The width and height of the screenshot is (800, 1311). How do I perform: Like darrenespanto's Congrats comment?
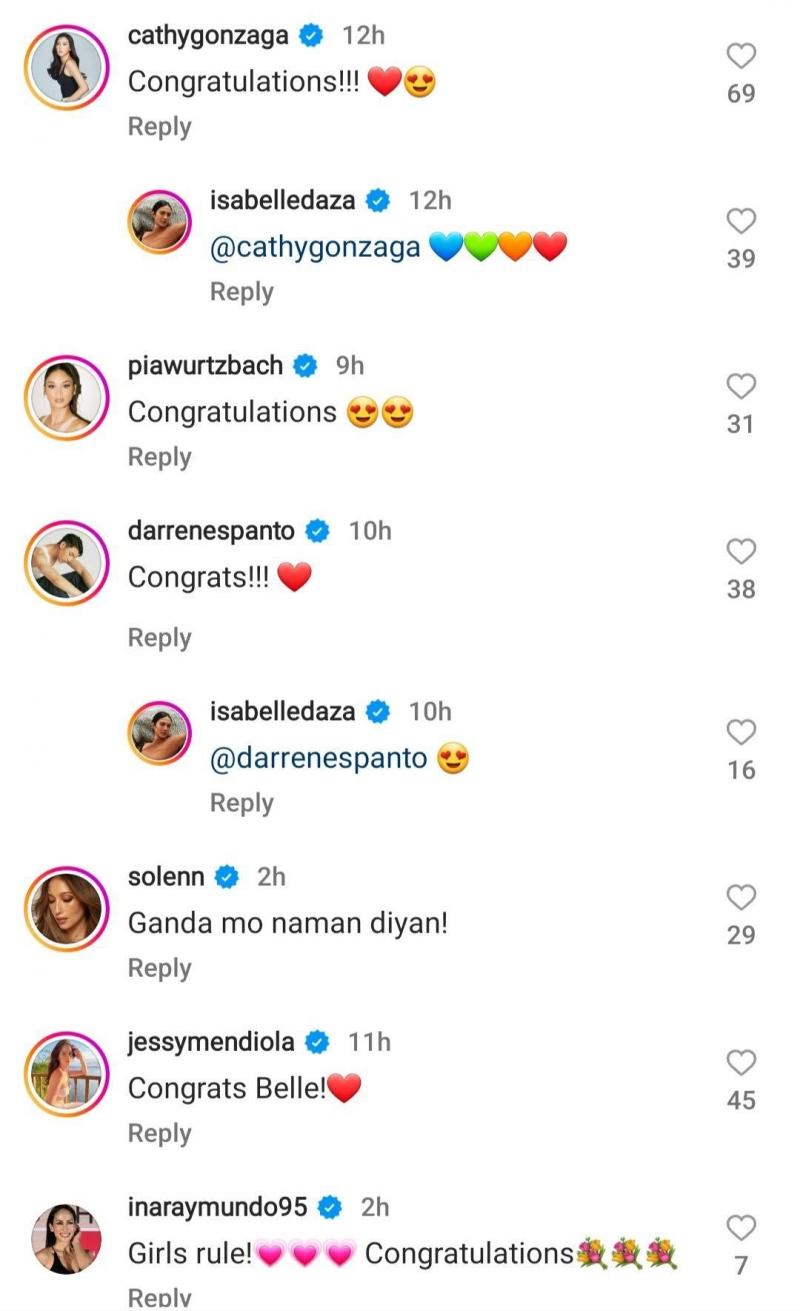(x=741, y=552)
